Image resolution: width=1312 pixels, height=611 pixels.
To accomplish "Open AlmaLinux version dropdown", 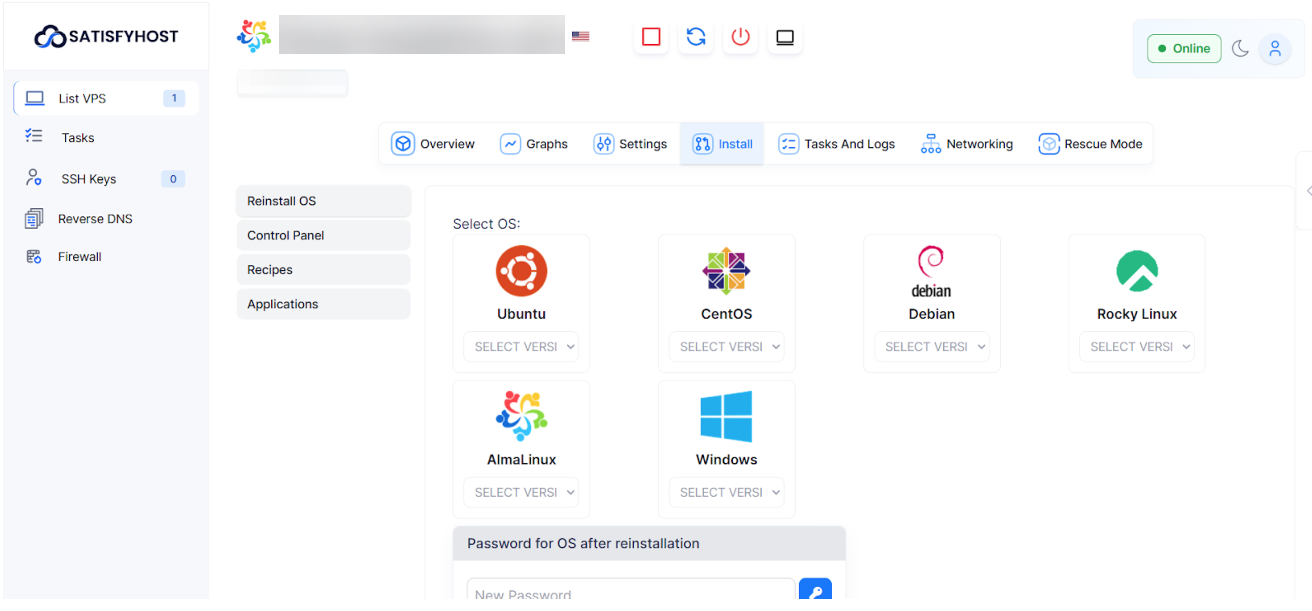I will 521,492.
